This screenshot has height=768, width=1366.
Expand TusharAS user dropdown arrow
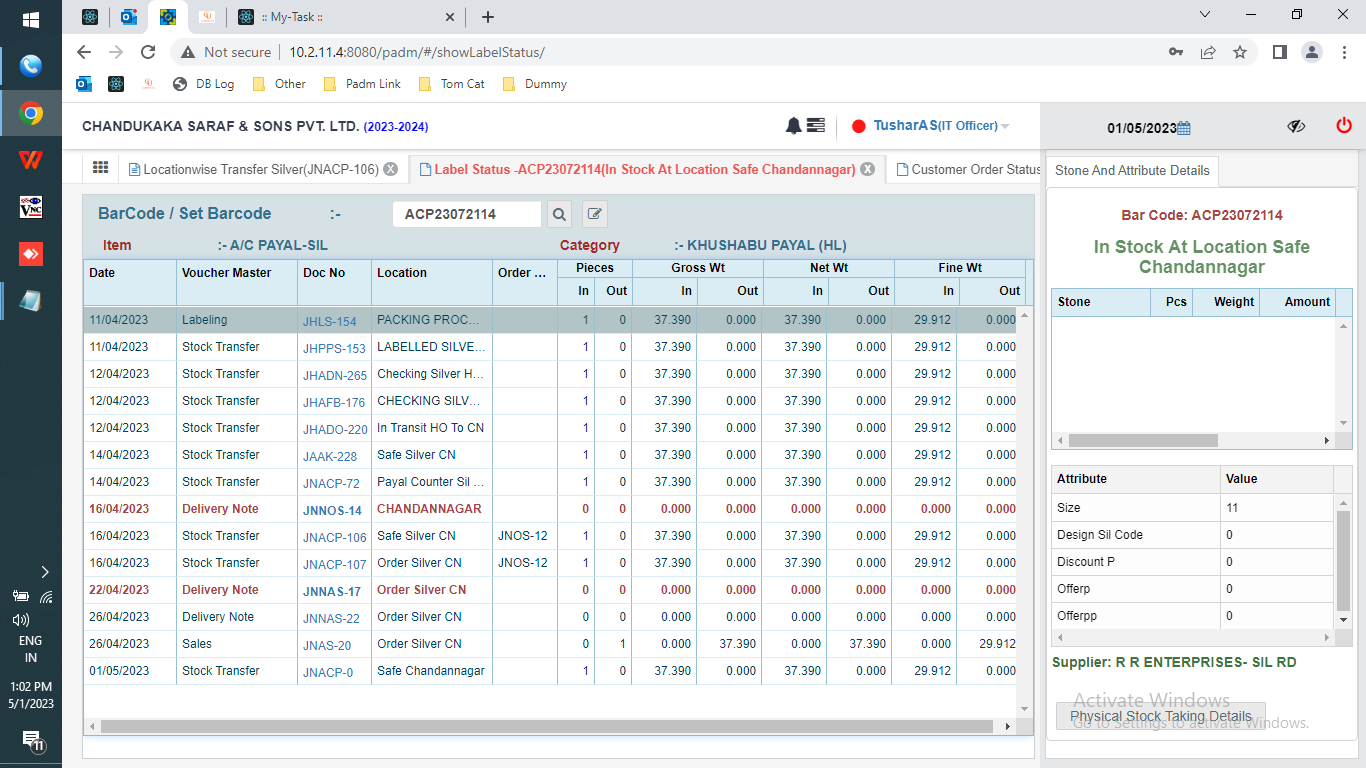click(1005, 127)
